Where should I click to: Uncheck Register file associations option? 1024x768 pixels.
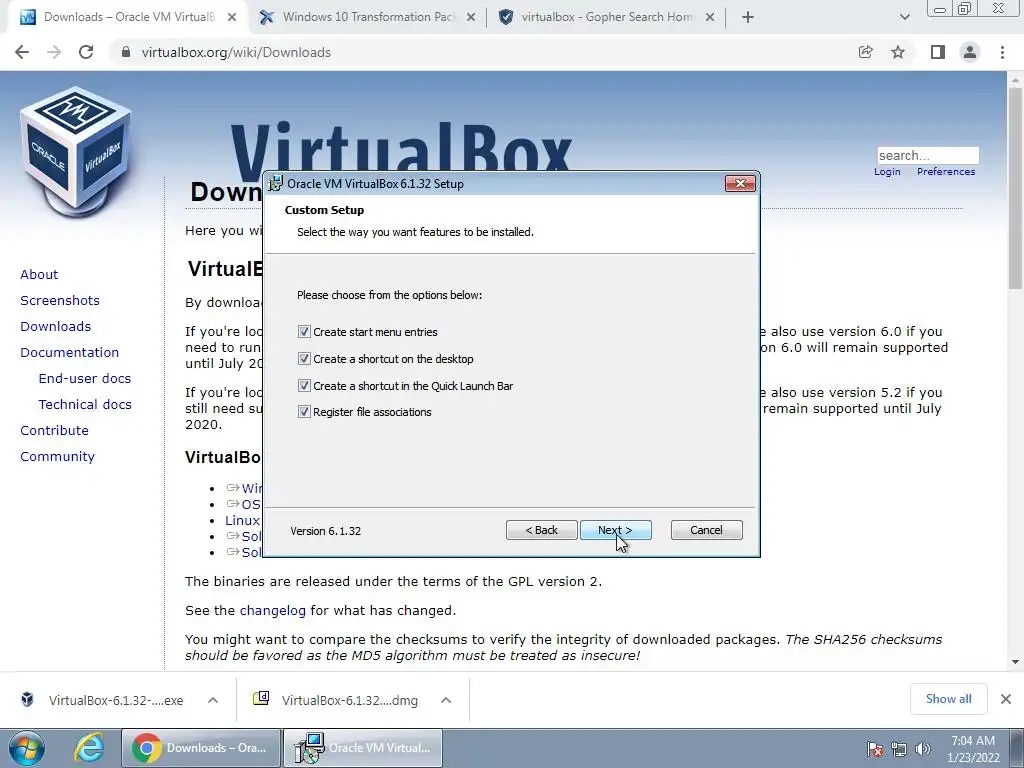[304, 411]
